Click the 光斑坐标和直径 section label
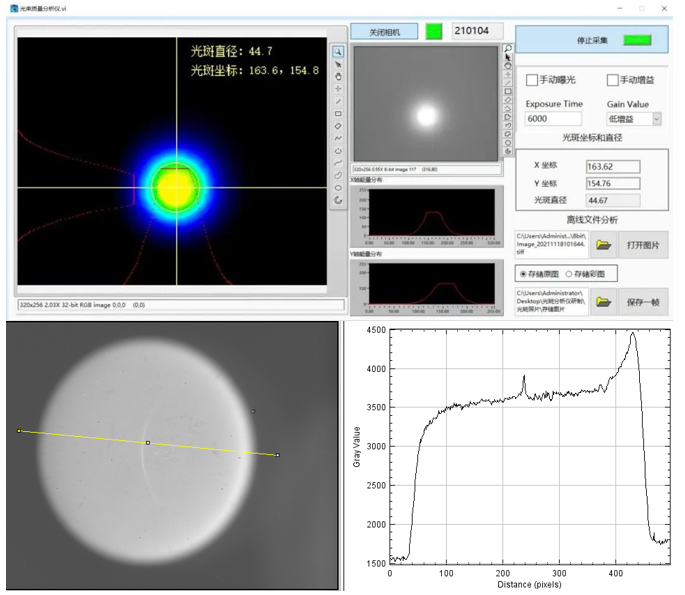Image resolution: width=685 pixels, height=595 pixels. [x=592, y=138]
